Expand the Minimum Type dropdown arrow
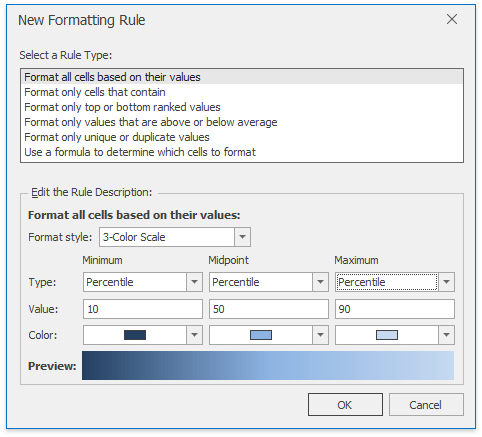The image size is (482, 437). click(x=194, y=282)
